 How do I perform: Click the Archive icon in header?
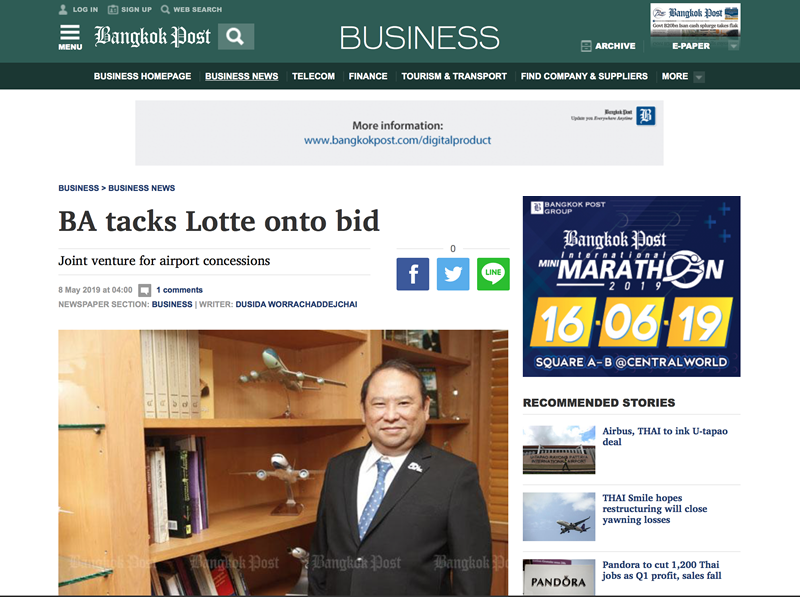586,46
